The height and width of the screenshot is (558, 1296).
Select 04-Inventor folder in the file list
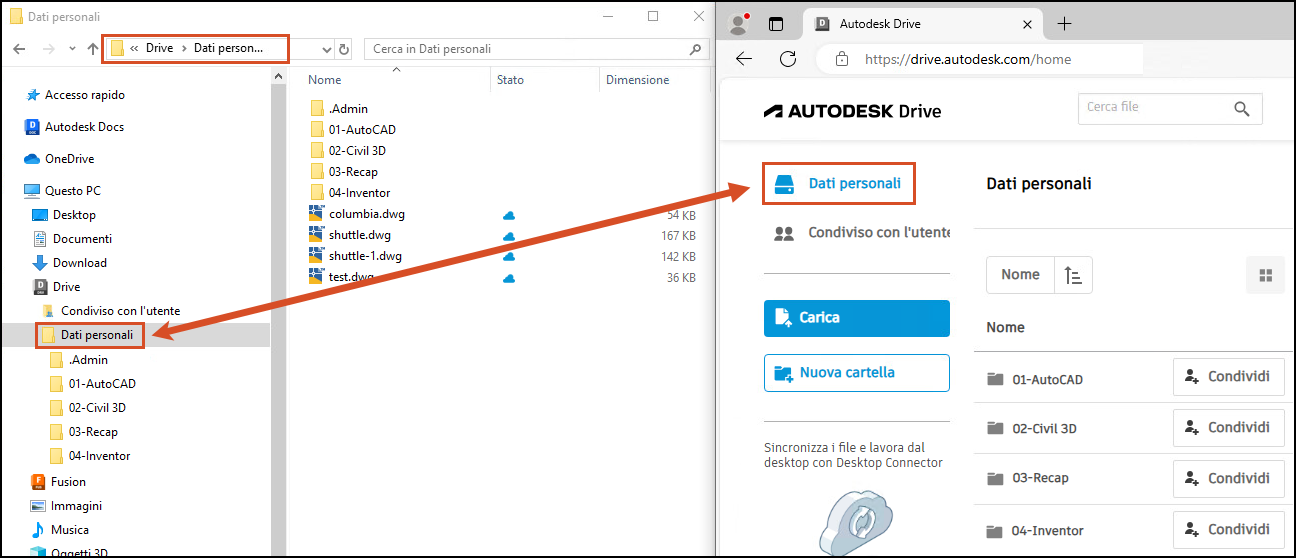359,193
